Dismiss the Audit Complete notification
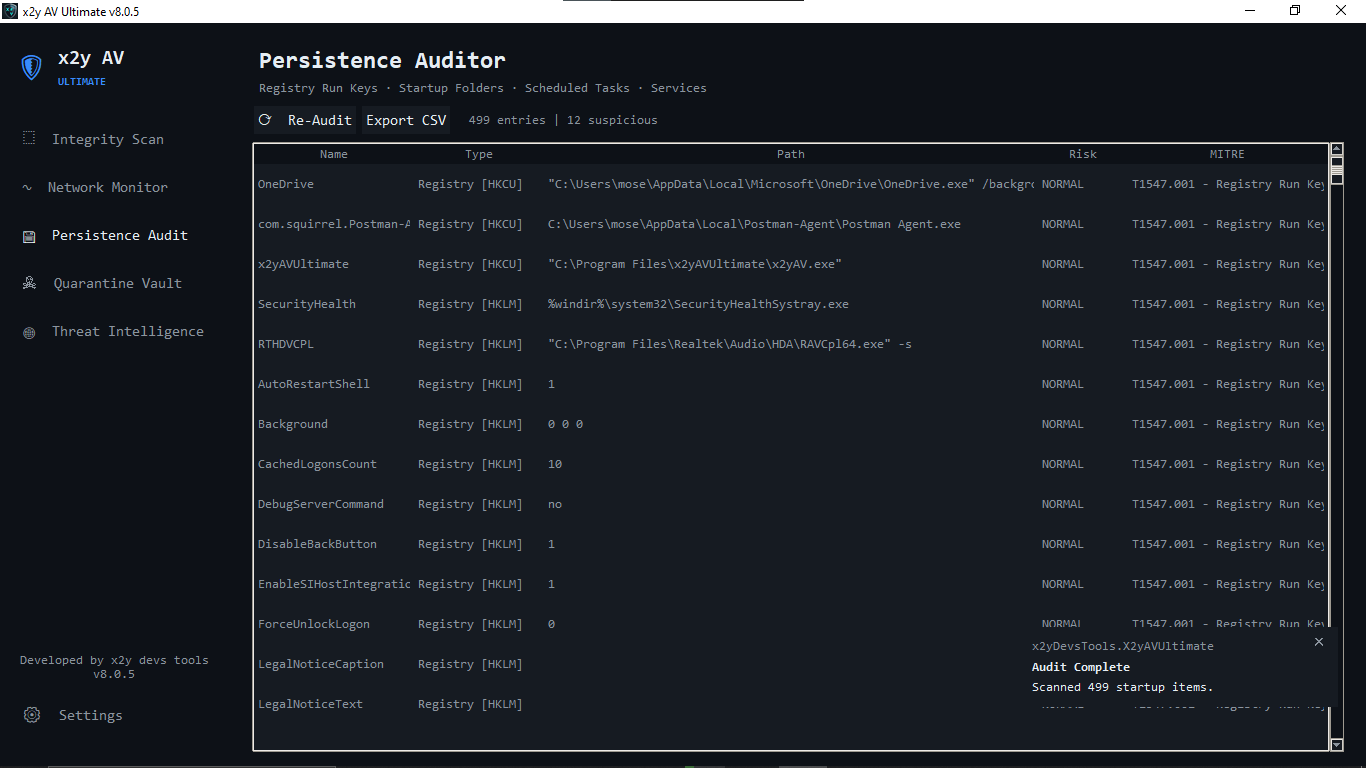 coord(1318,641)
